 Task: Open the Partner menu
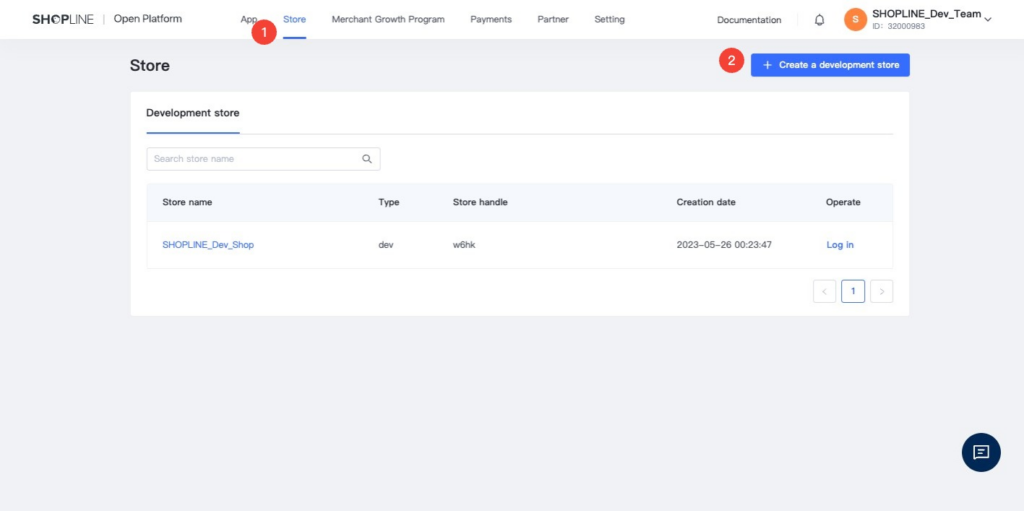pos(553,20)
